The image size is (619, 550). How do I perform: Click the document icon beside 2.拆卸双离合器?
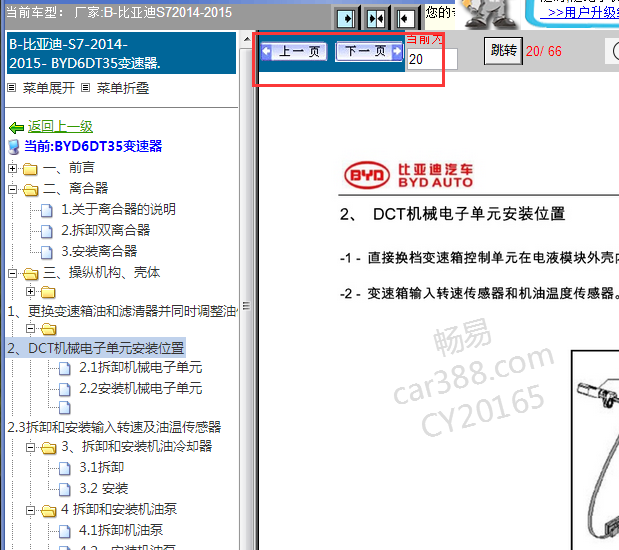pos(47,231)
